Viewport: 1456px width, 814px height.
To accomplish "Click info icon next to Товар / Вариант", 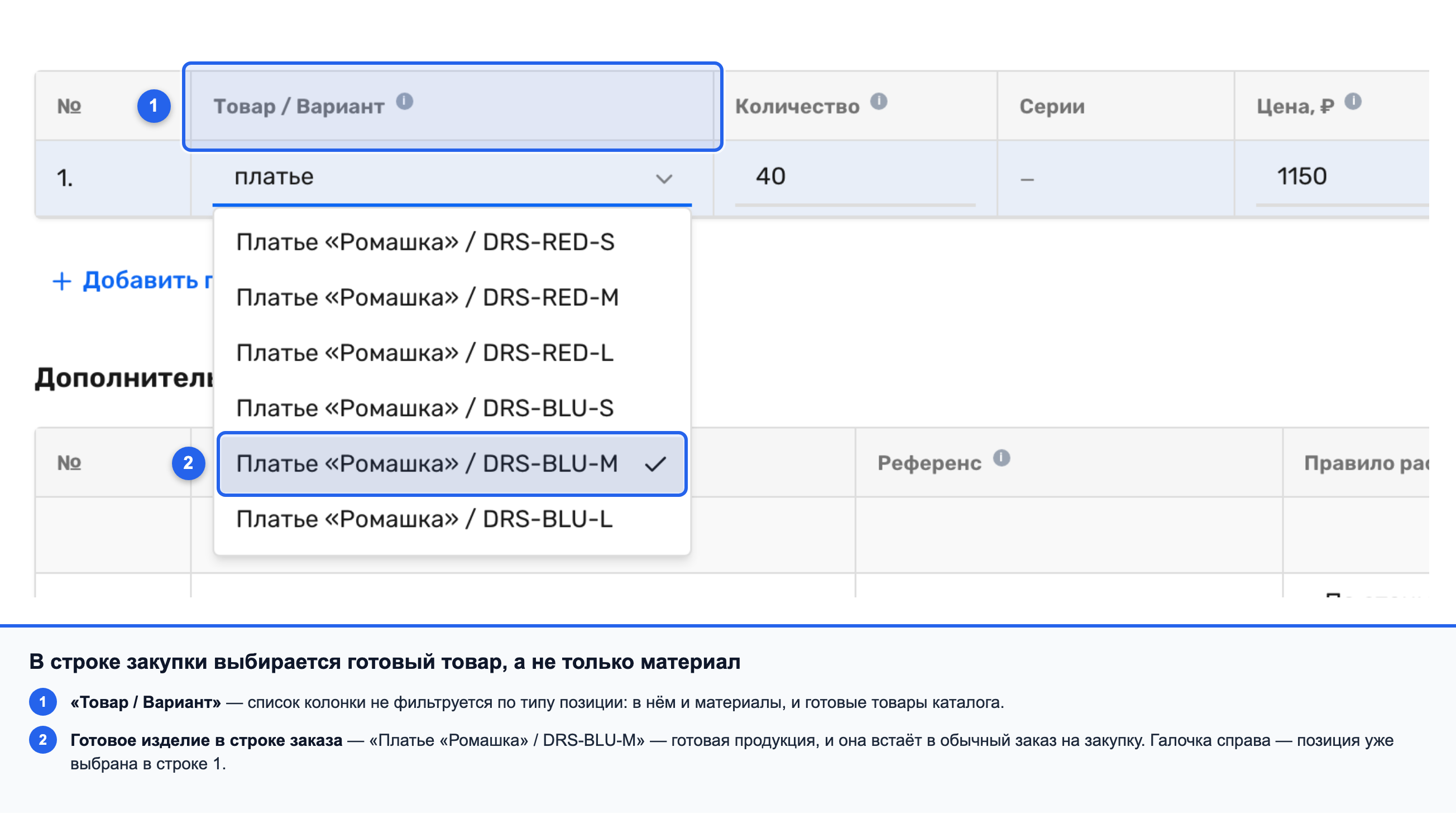I will (404, 102).
